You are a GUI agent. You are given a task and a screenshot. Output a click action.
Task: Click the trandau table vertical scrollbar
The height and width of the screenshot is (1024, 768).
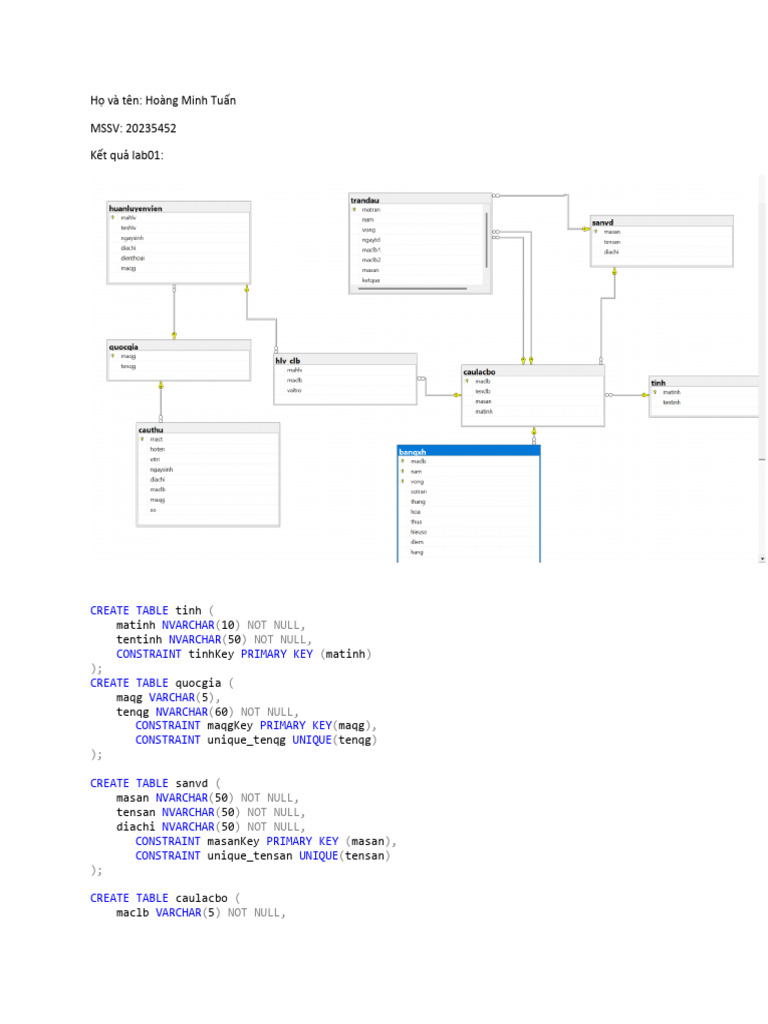[x=487, y=238]
